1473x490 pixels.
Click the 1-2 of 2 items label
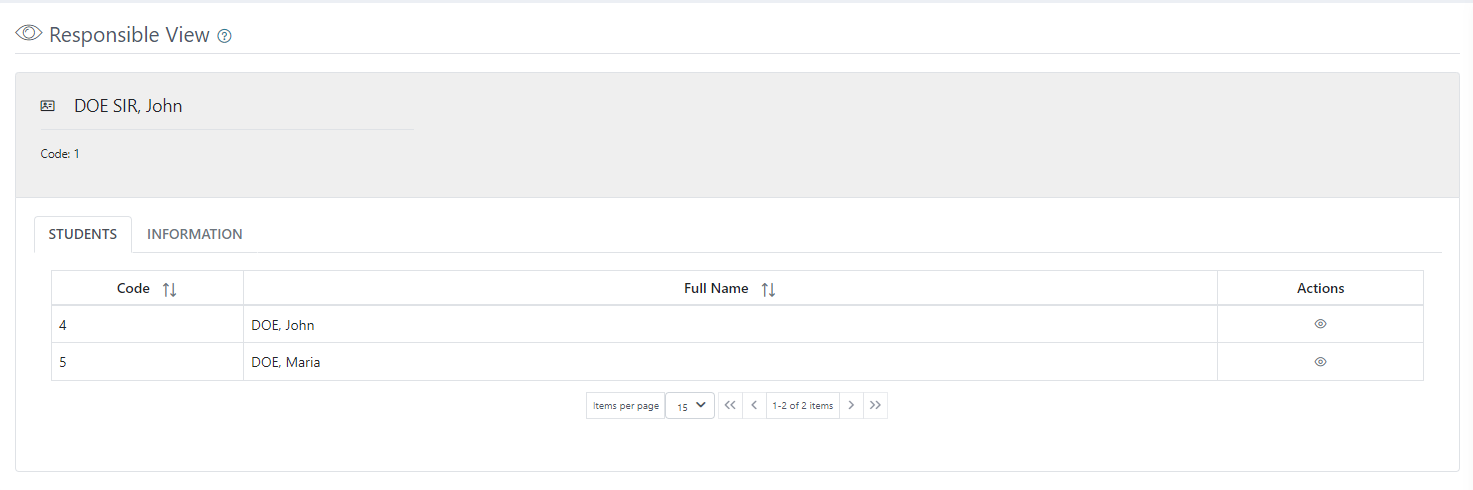pos(802,406)
